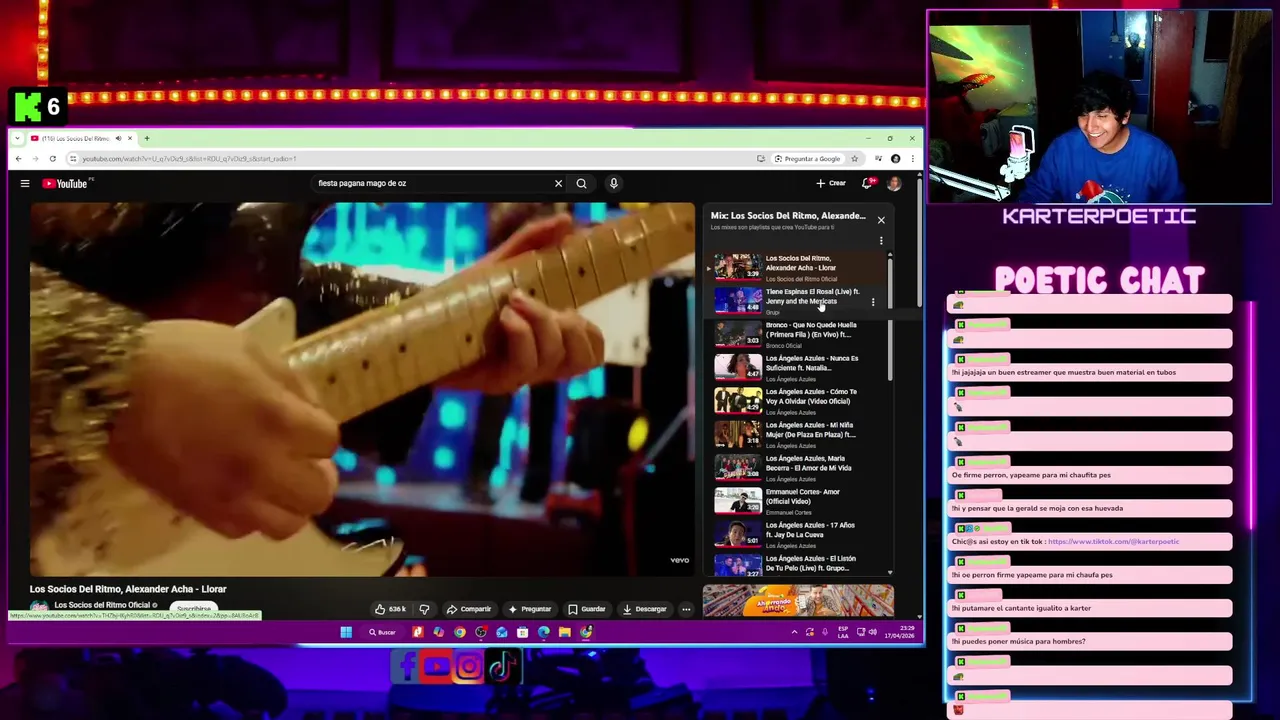Viewport: 1280px width, 720px height.
Task: Run the search with the magnifier button
Action: tap(581, 183)
